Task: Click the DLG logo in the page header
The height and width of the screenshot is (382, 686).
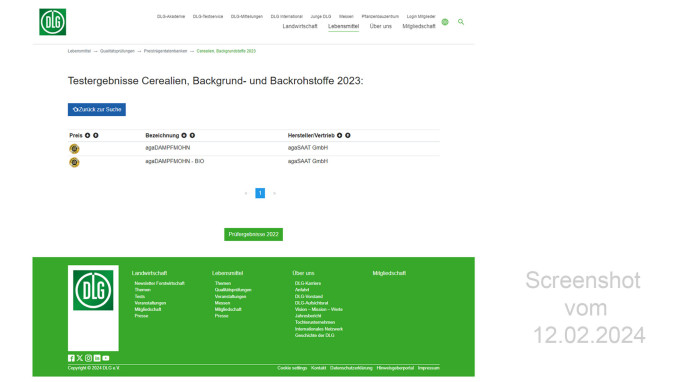Action: click(52, 22)
